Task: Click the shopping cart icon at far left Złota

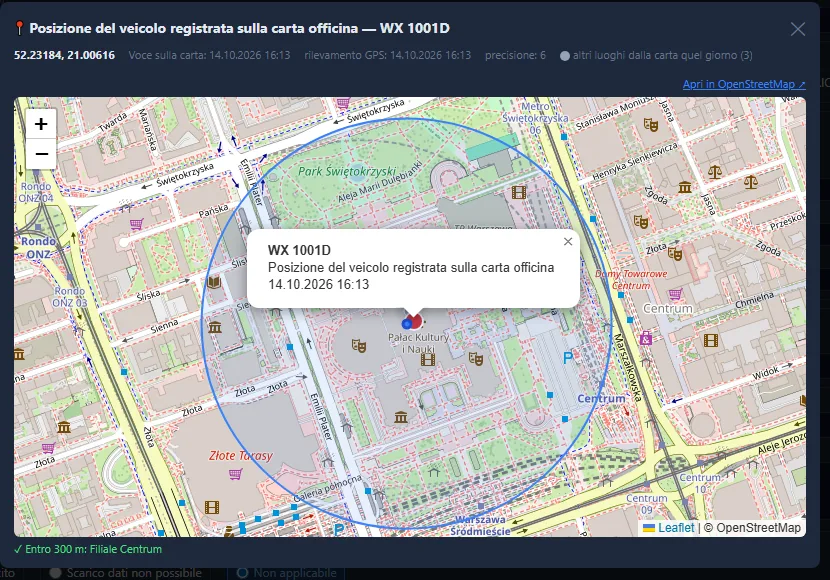Action: tap(48, 449)
